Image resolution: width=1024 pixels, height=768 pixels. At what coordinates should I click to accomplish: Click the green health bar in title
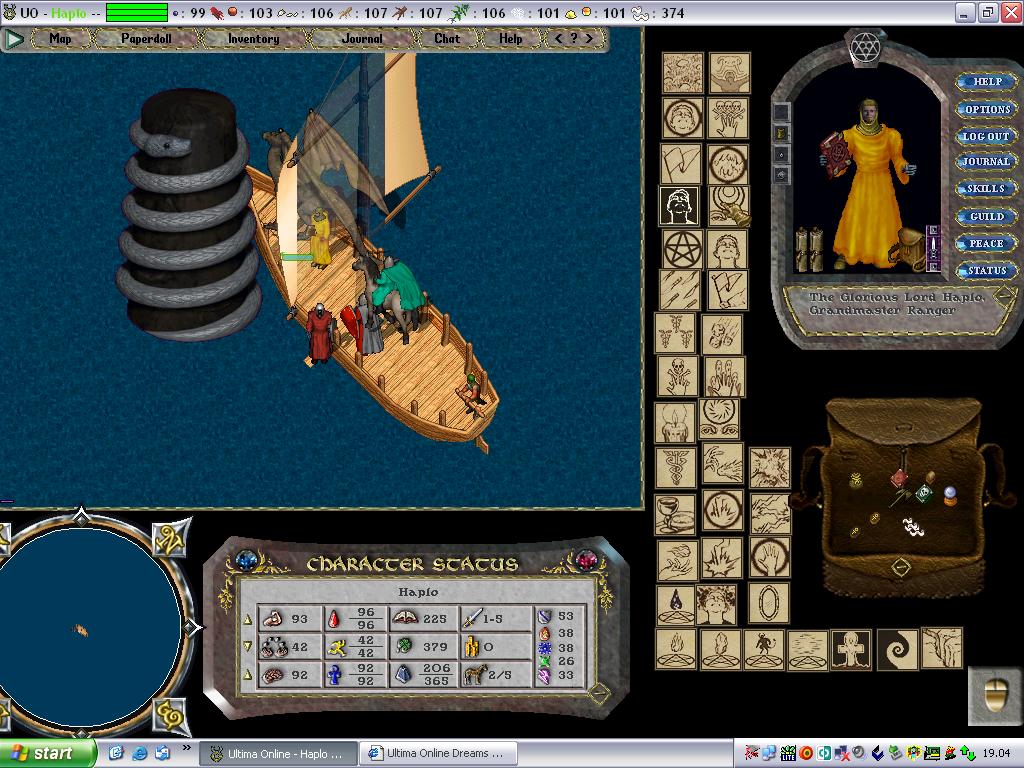(x=137, y=12)
